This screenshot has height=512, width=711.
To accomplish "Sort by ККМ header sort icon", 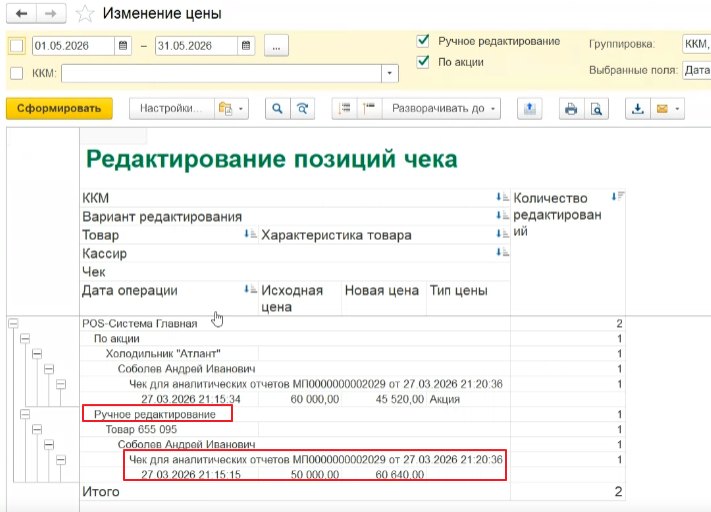I will click(x=502, y=197).
